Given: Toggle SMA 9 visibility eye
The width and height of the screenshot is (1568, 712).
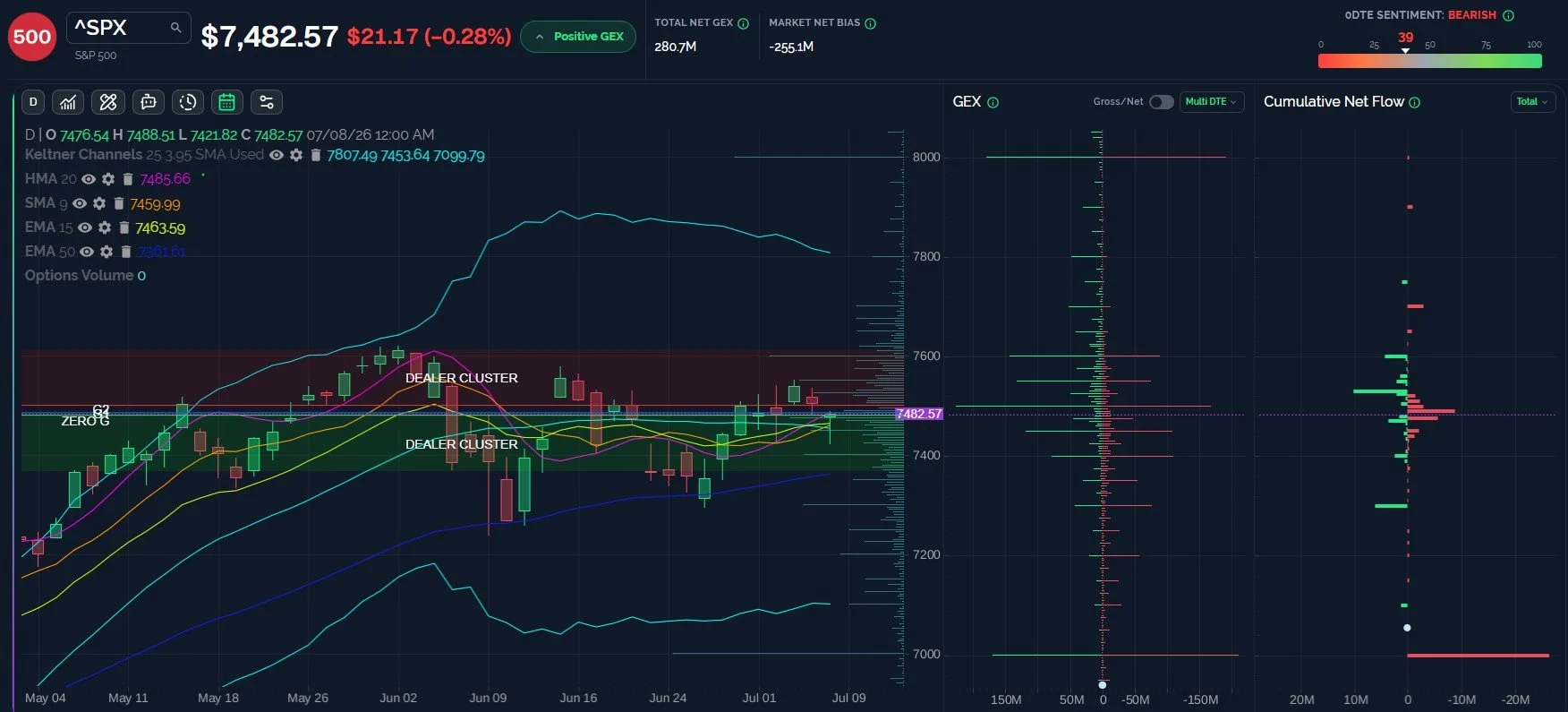Looking at the screenshot, I should tap(80, 203).
